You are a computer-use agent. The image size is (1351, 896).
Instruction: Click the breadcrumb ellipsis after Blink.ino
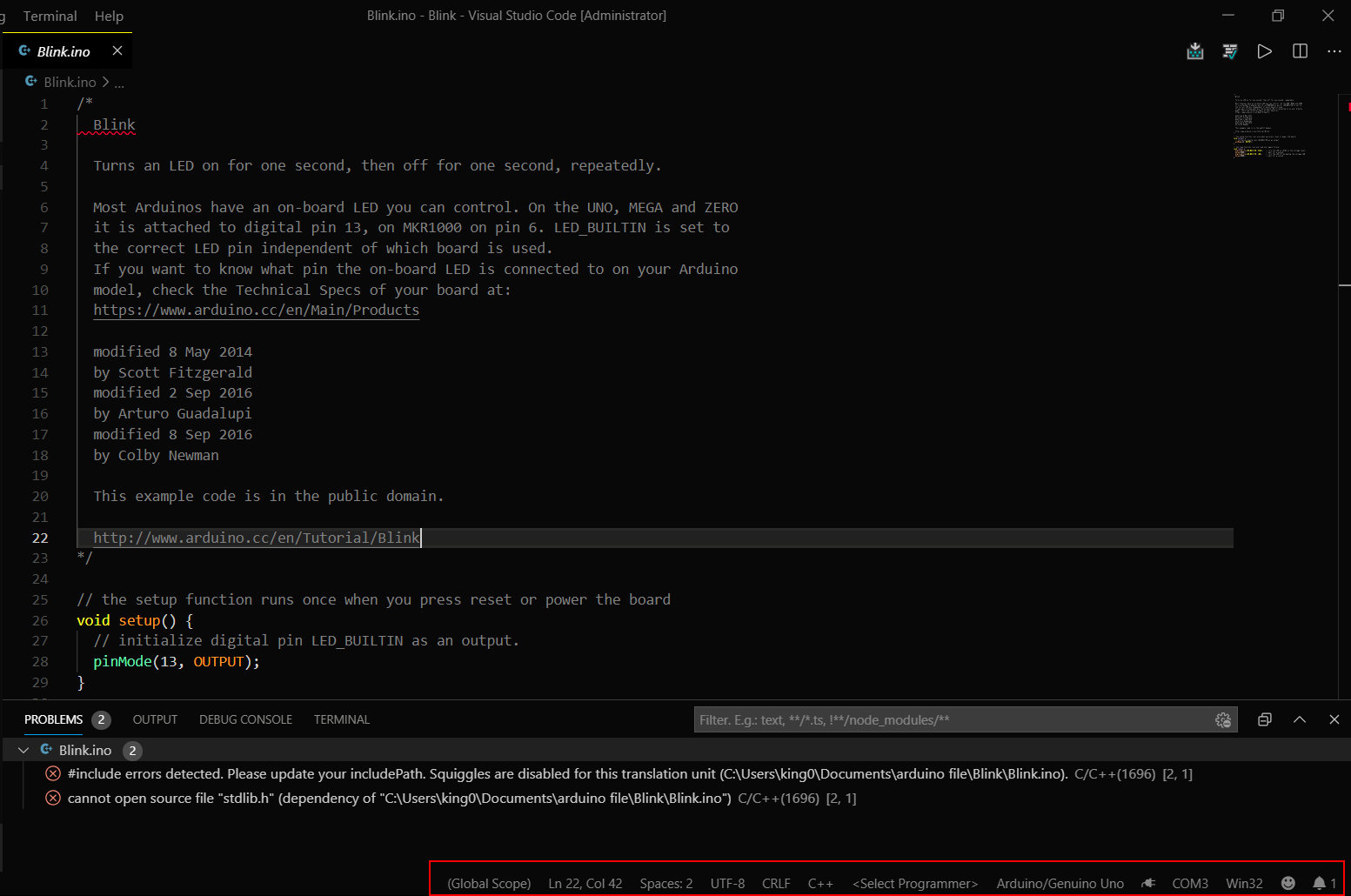pos(119,82)
